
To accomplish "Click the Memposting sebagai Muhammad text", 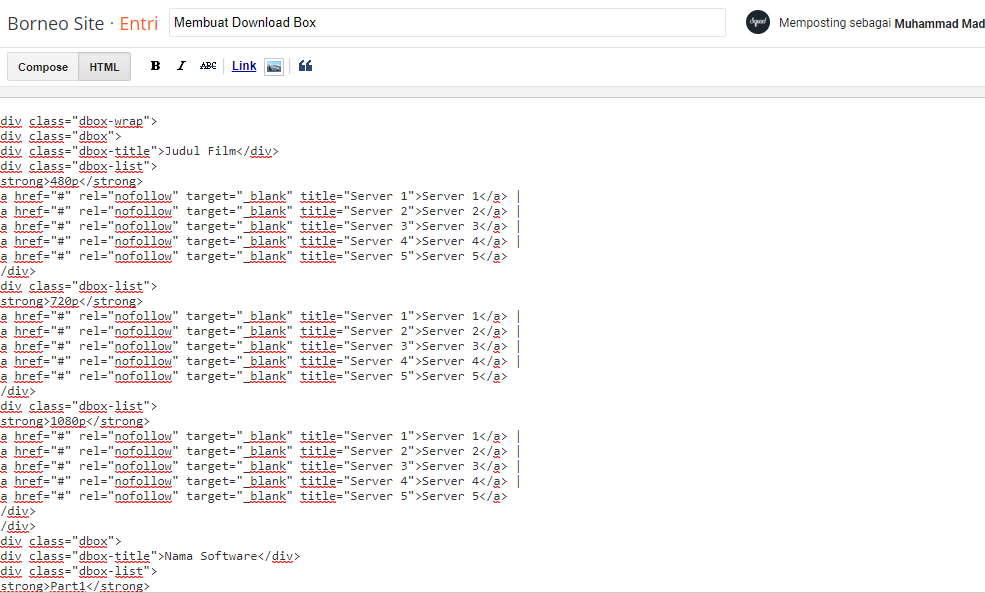I will point(880,22).
